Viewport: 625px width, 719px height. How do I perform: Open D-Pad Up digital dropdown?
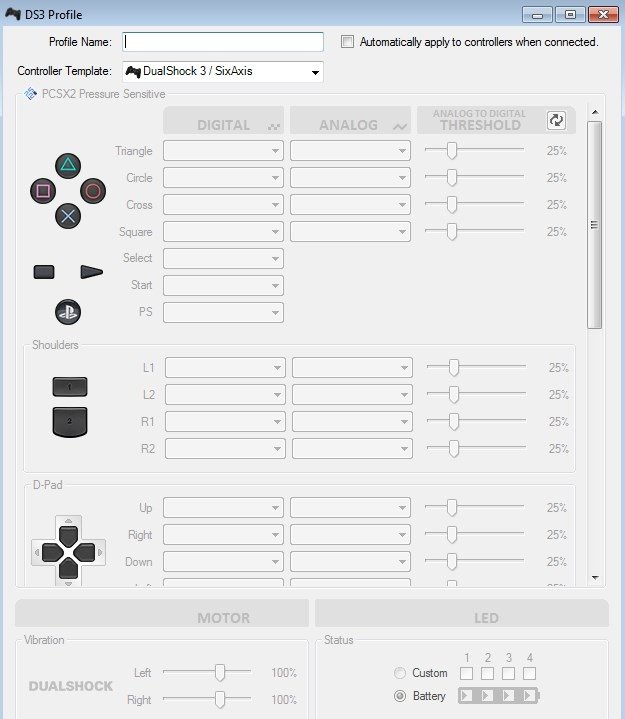tap(223, 508)
